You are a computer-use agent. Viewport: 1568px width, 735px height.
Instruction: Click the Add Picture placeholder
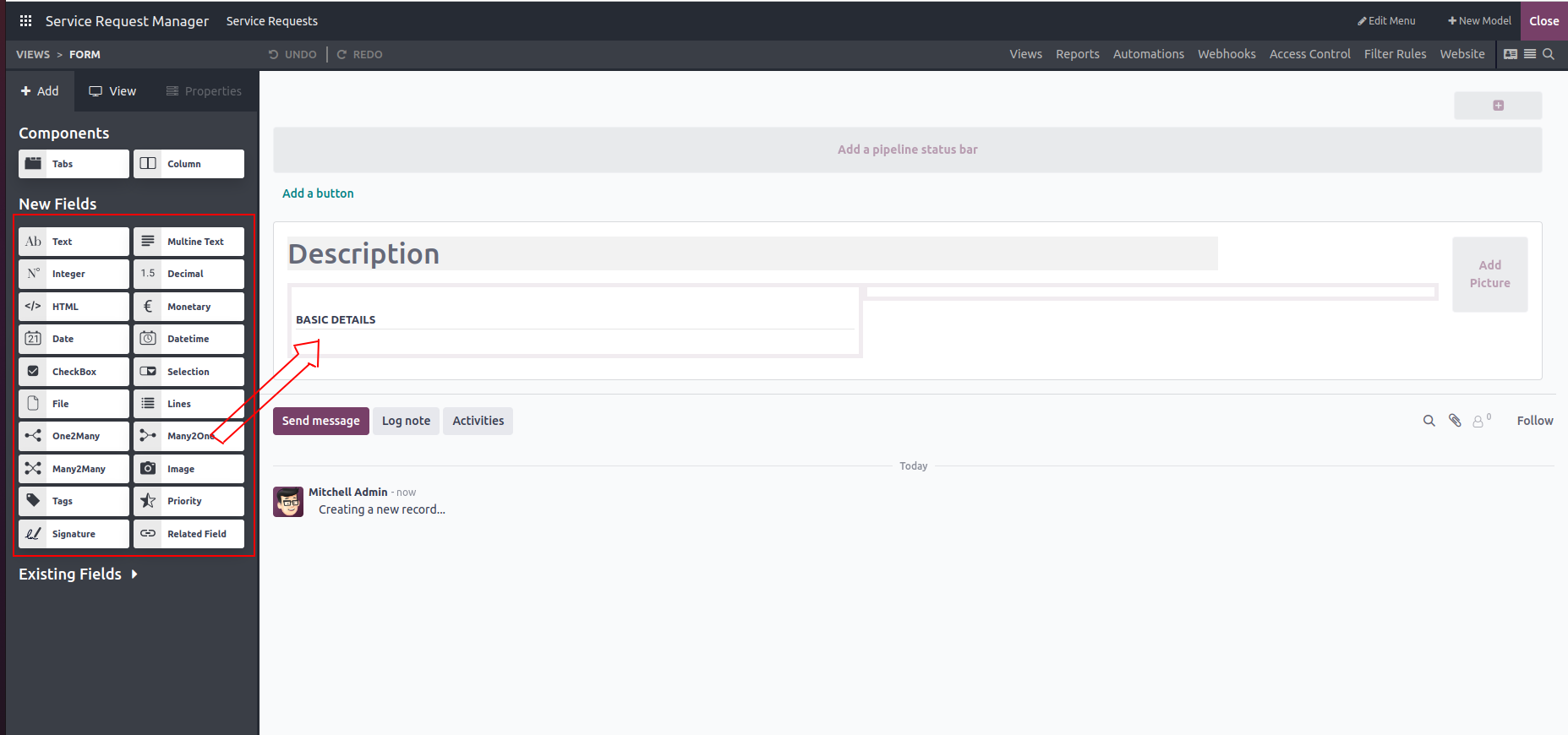[x=1489, y=275]
